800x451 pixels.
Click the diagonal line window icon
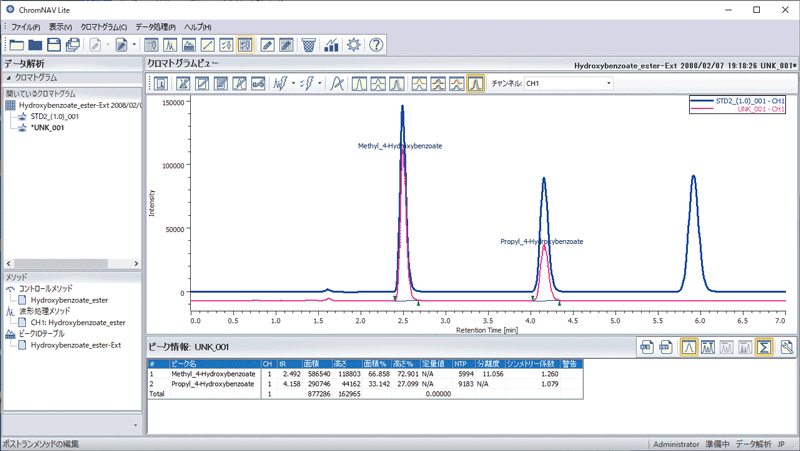pyautogui.click(x=208, y=45)
